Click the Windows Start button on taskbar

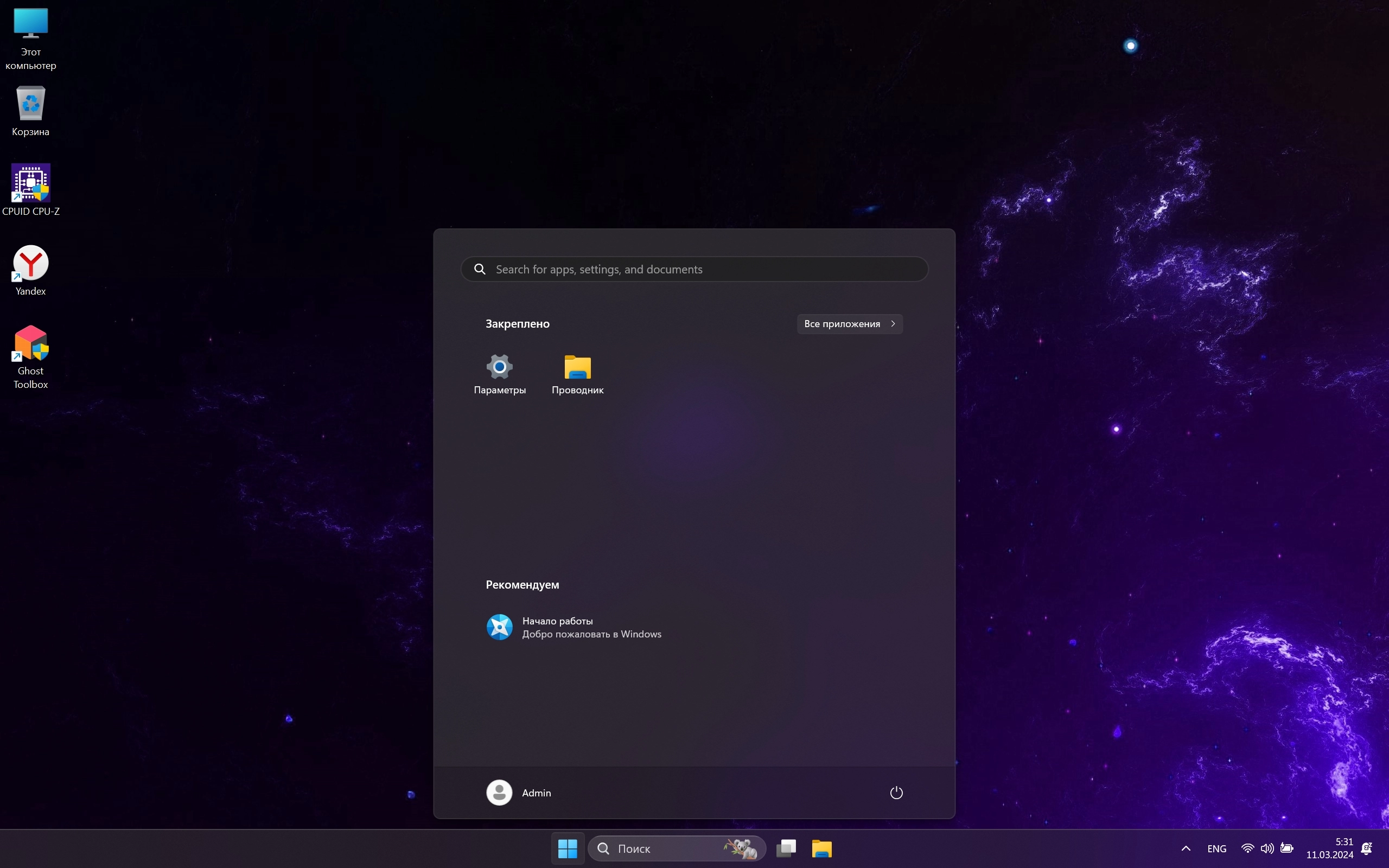568,848
